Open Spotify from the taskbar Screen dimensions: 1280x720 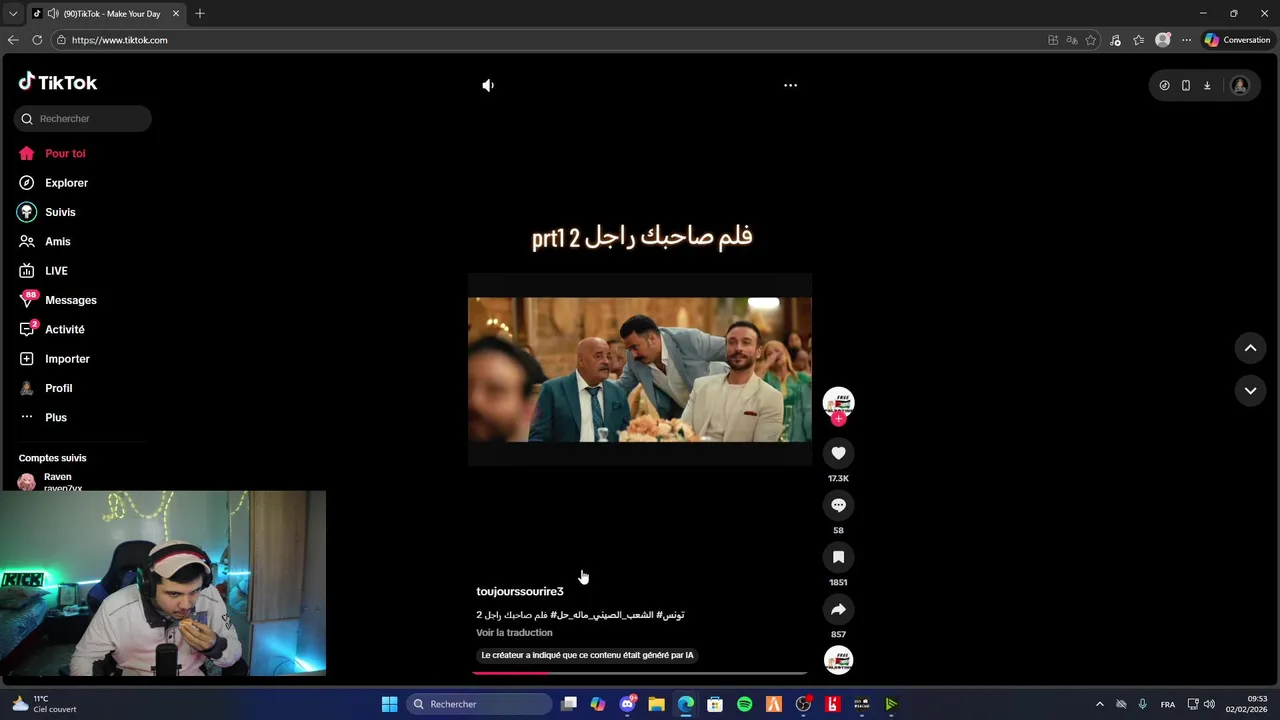pyautogui.click(x=744, y=704)
